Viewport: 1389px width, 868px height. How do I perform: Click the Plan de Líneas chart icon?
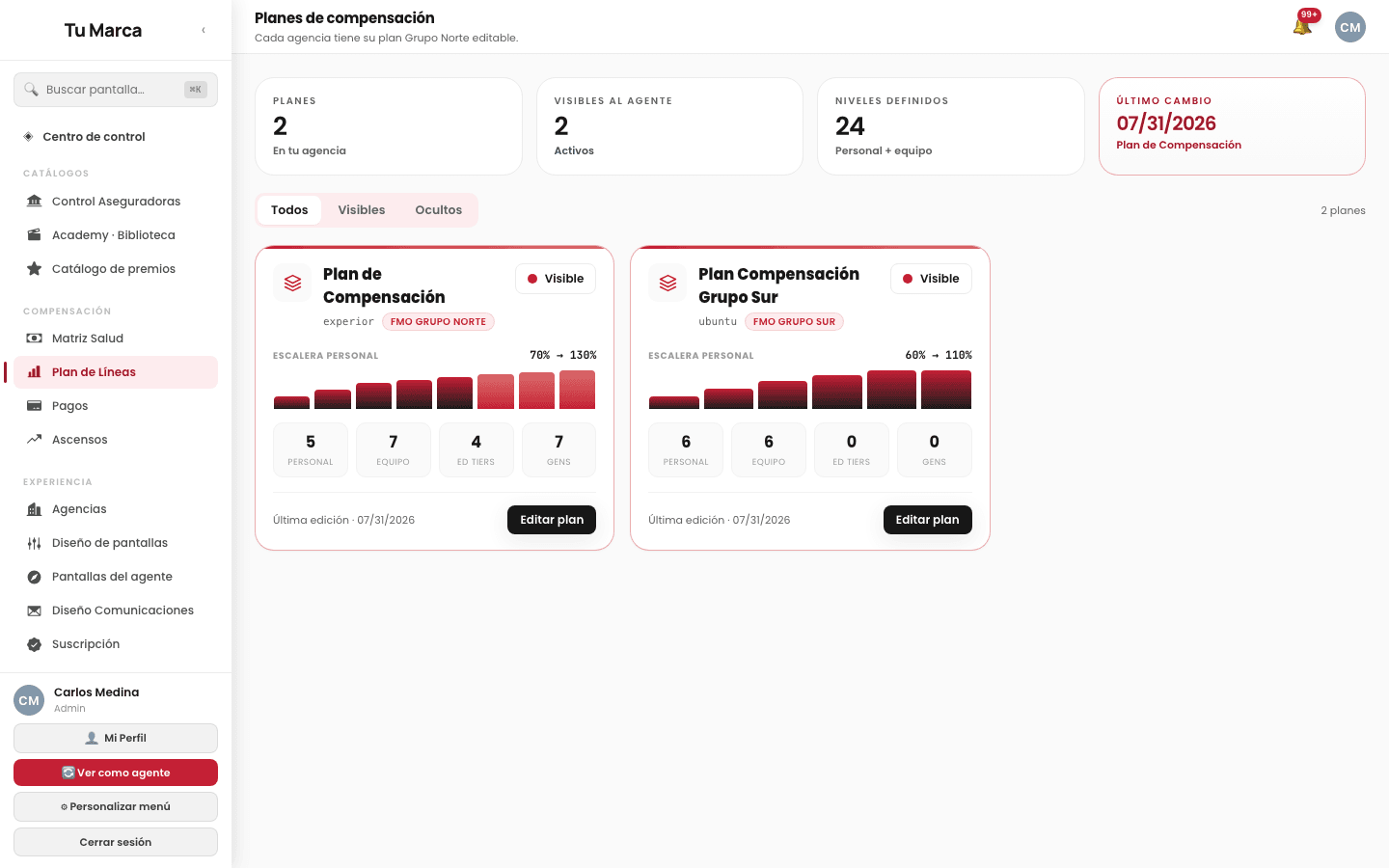[x=35, y=372]
